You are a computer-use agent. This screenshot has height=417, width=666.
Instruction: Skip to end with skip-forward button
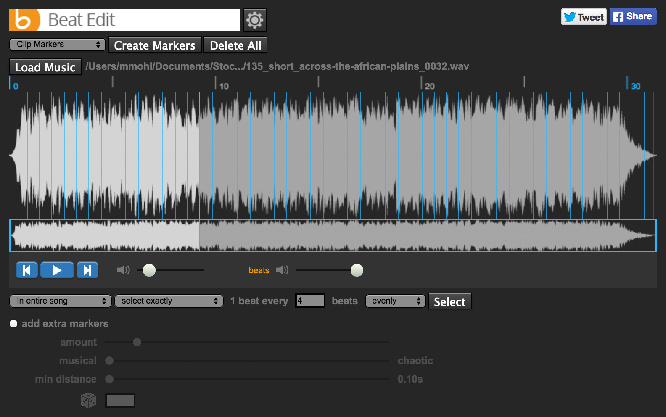pyautogui.click(x=87, y=269)
